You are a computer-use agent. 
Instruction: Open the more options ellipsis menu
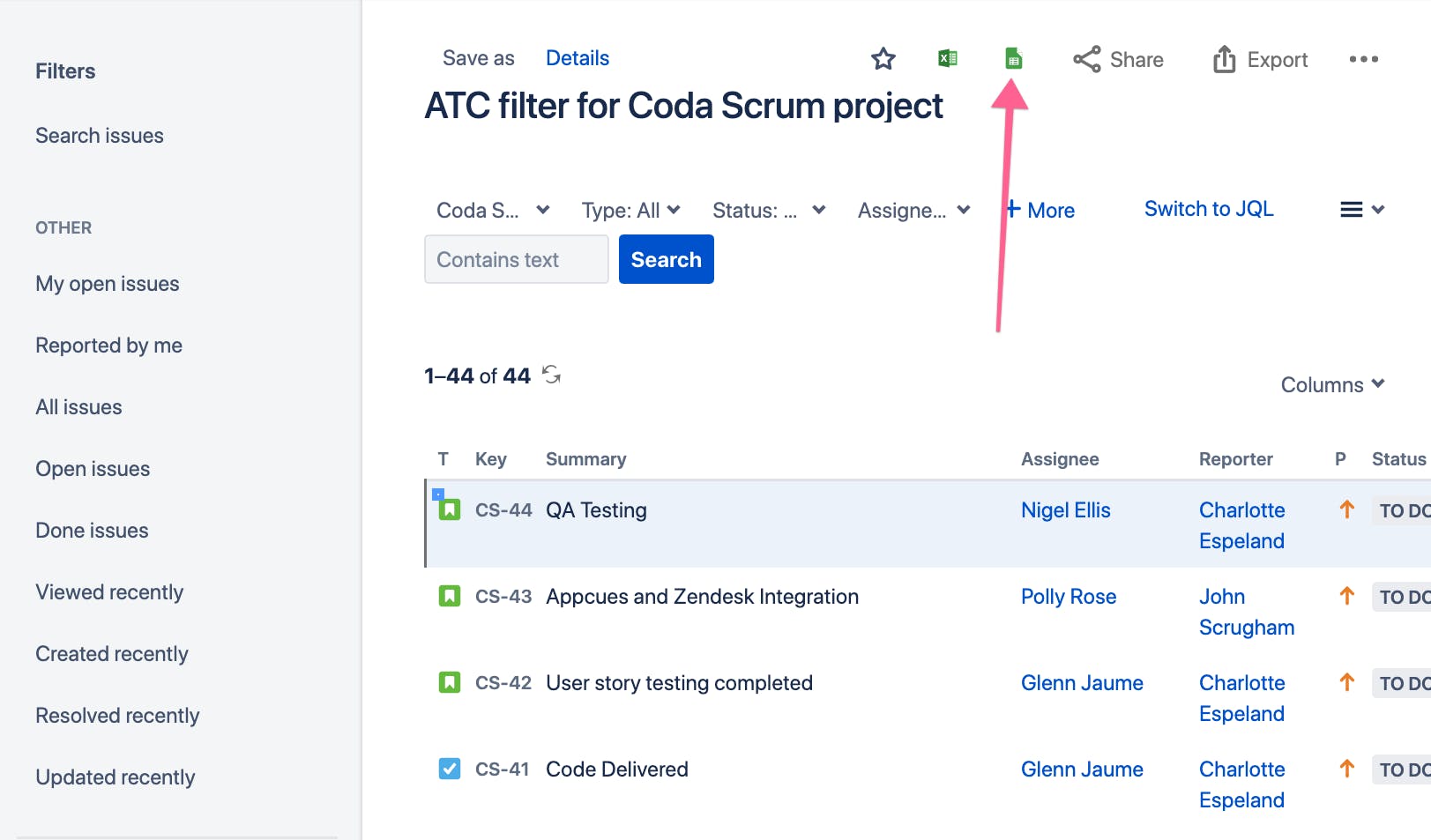pyautogui.click(x=1364, y=59)
